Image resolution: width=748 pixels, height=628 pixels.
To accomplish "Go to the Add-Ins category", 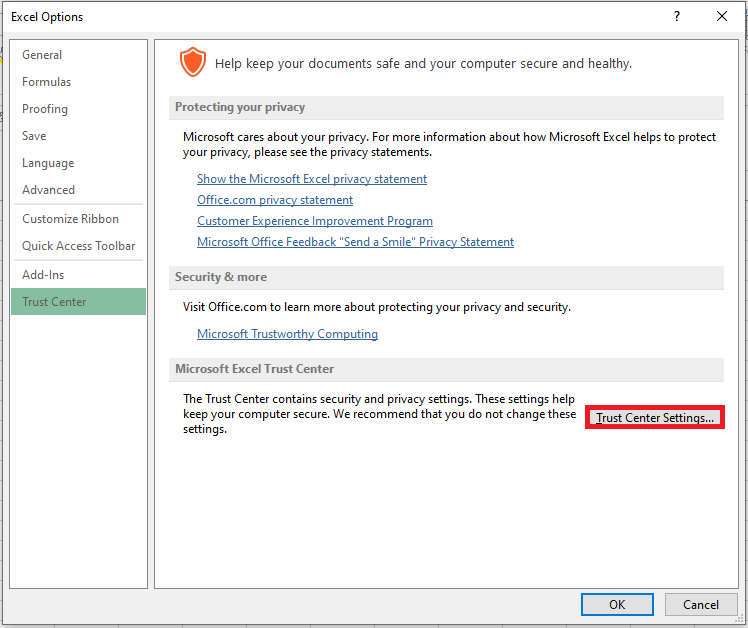I will click(x=78, y=275).
